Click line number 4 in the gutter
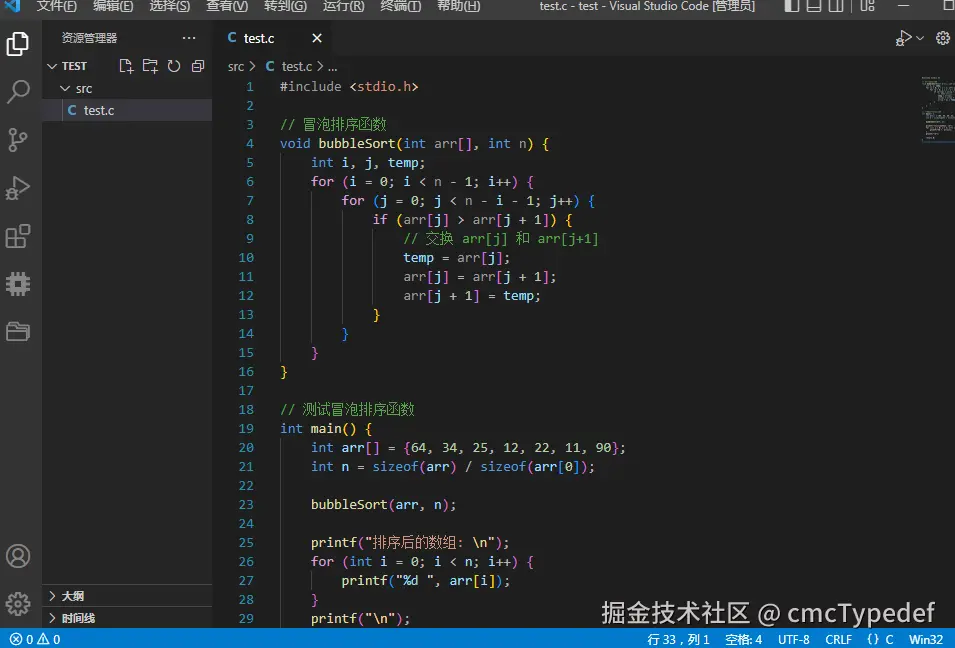 250,143
